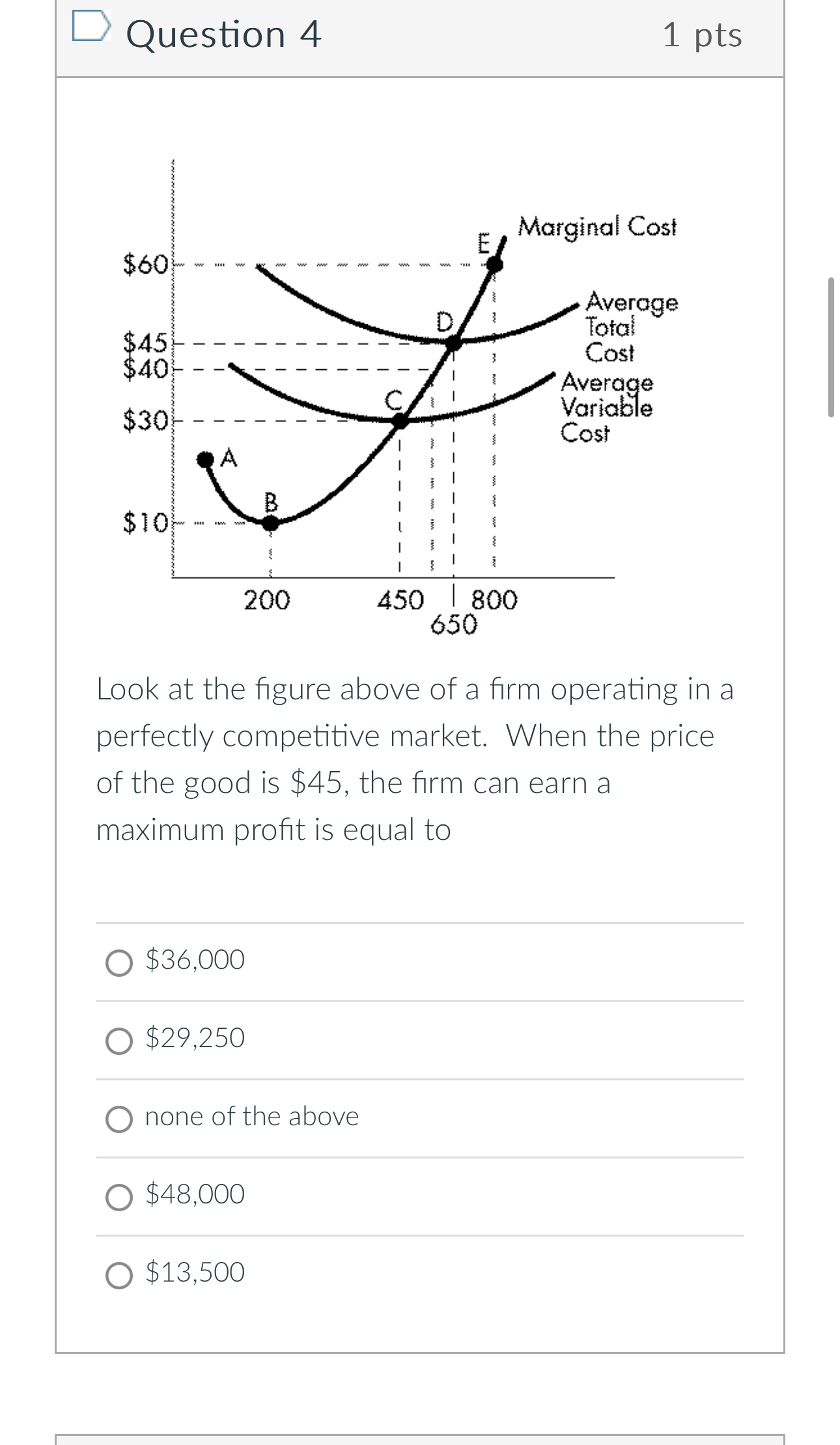
Task: Click the Marginal Cost curve label
Action: pyautogui.click(x=597, y=227)
